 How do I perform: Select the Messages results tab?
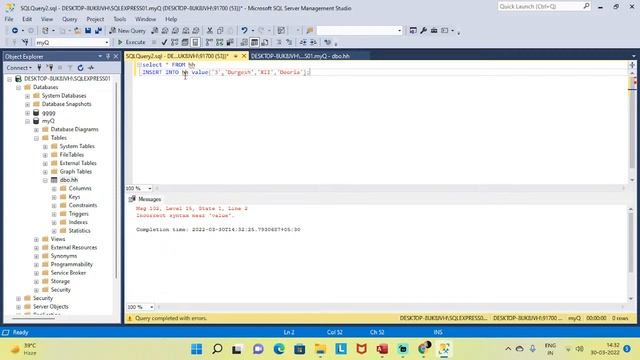tap(145, 199)
